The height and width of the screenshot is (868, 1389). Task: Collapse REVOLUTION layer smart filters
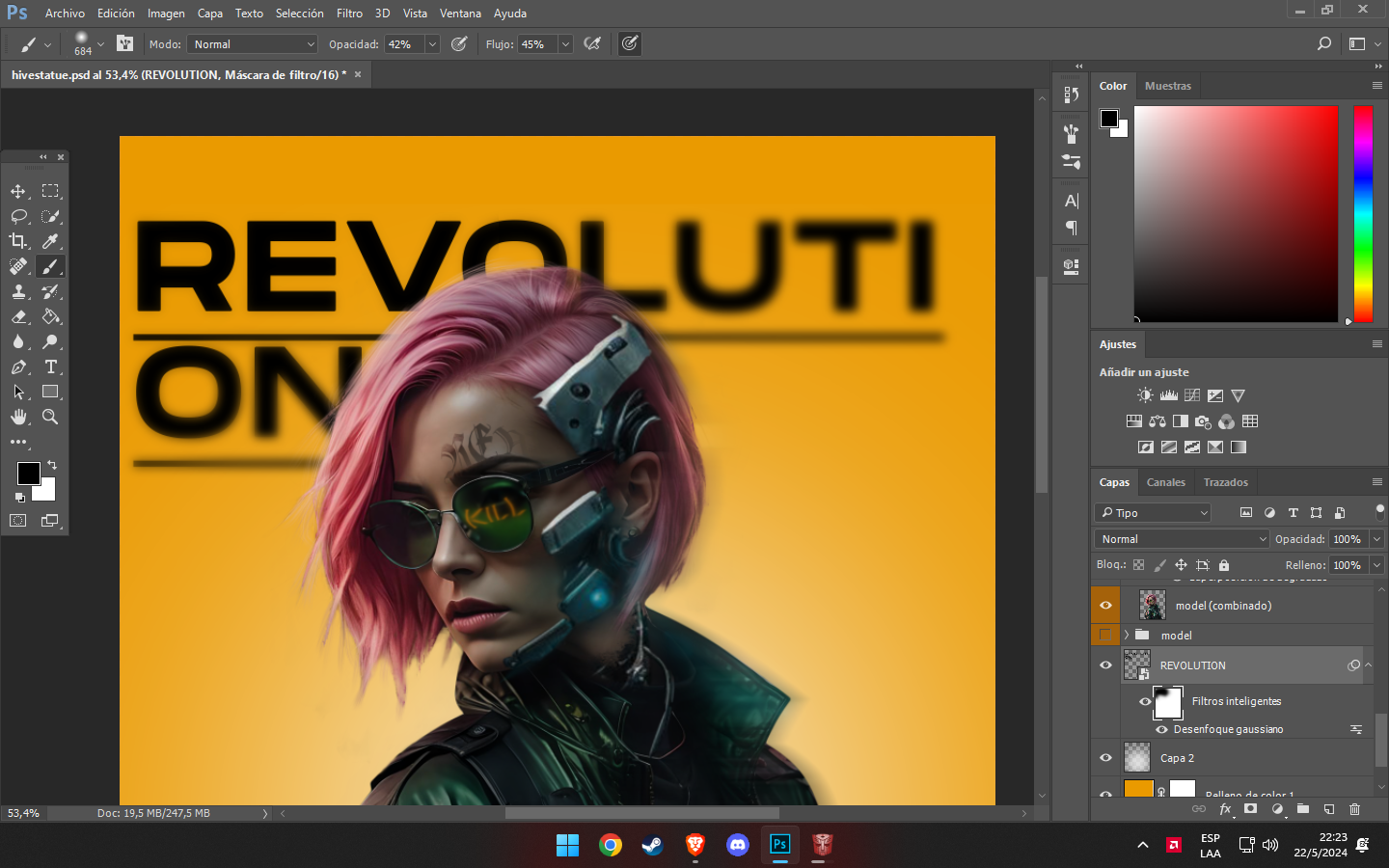[1368, 665]
